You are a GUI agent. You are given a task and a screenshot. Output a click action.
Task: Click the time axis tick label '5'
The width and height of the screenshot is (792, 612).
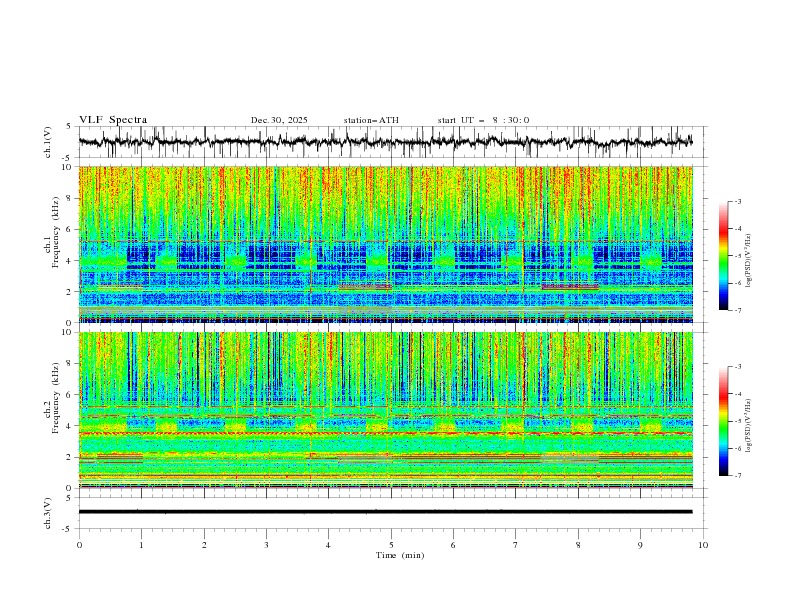(x=391, y=545)
